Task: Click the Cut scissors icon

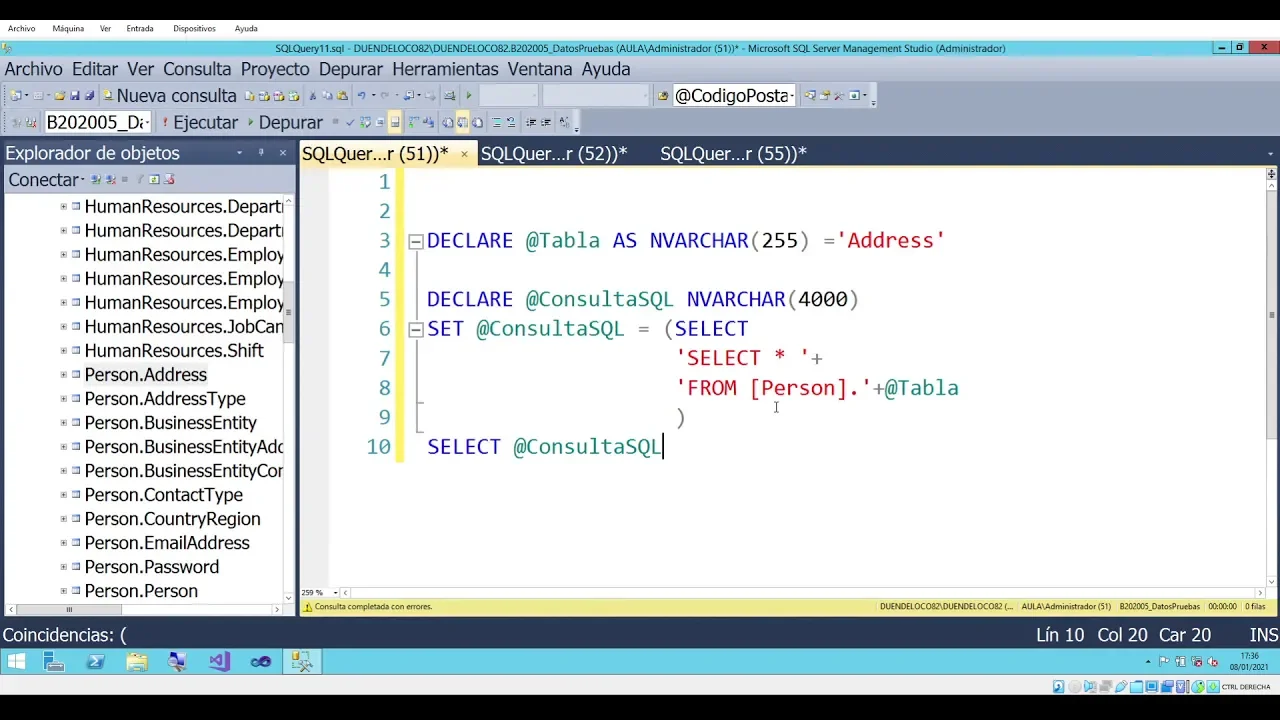Action: [313, 96]
